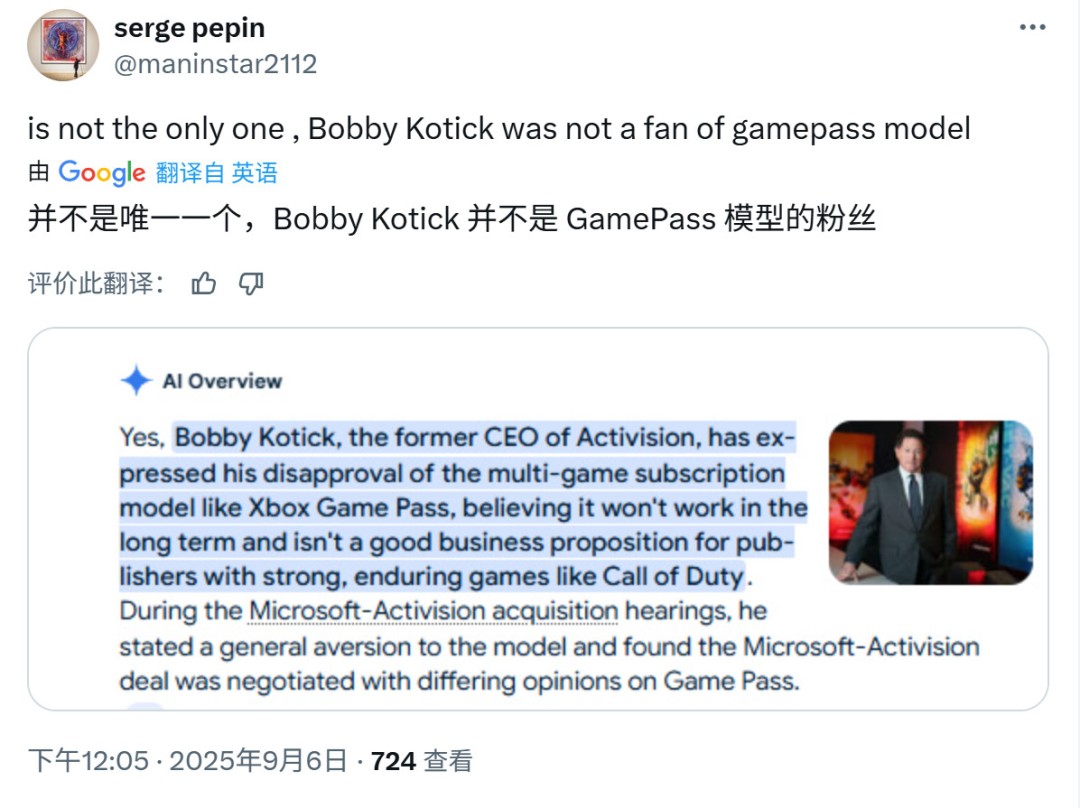
Task: Rate translation with thumbs down
Action: click(x=251, y=284)
